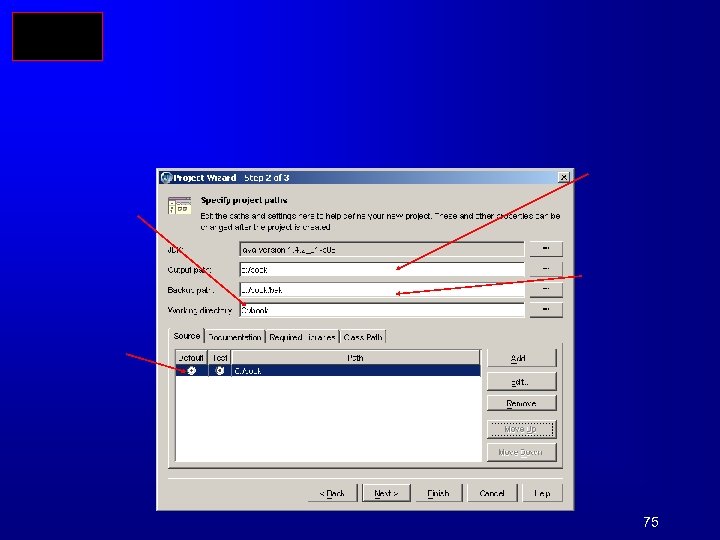Screen dimensions: 720x540
Task: Switch to the Documentation tab
Action: (x=235, y=337)
